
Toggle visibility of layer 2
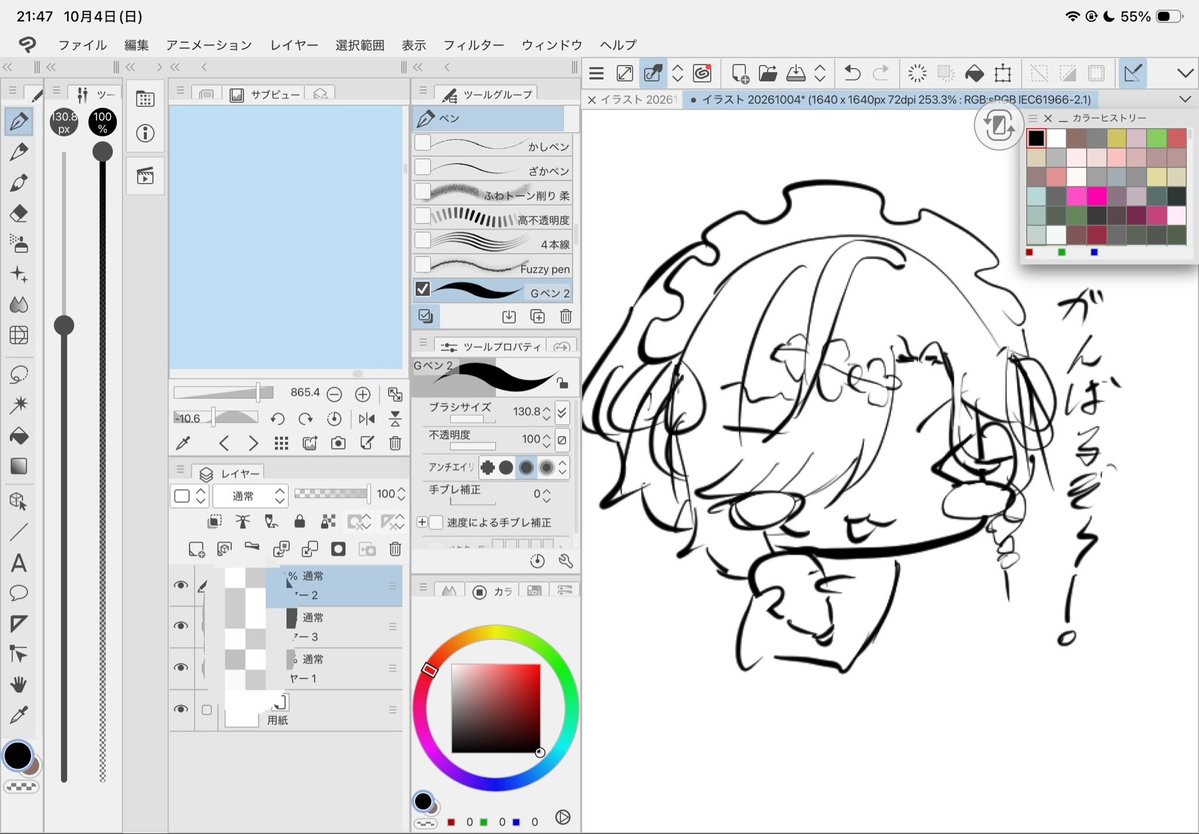tap(180, 586)
